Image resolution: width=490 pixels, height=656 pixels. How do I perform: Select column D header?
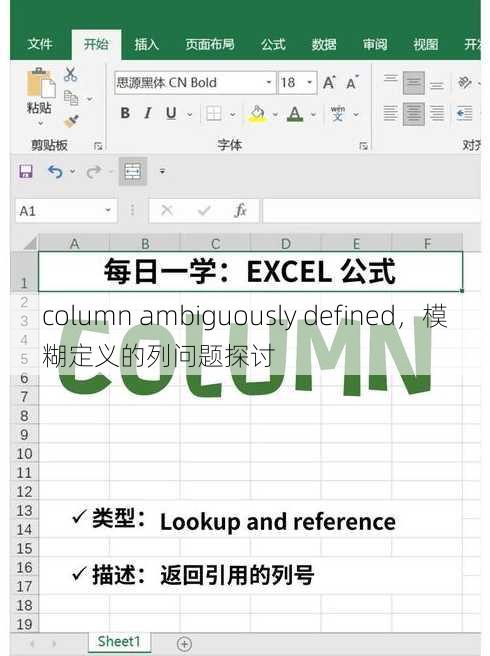pos(286,243)
